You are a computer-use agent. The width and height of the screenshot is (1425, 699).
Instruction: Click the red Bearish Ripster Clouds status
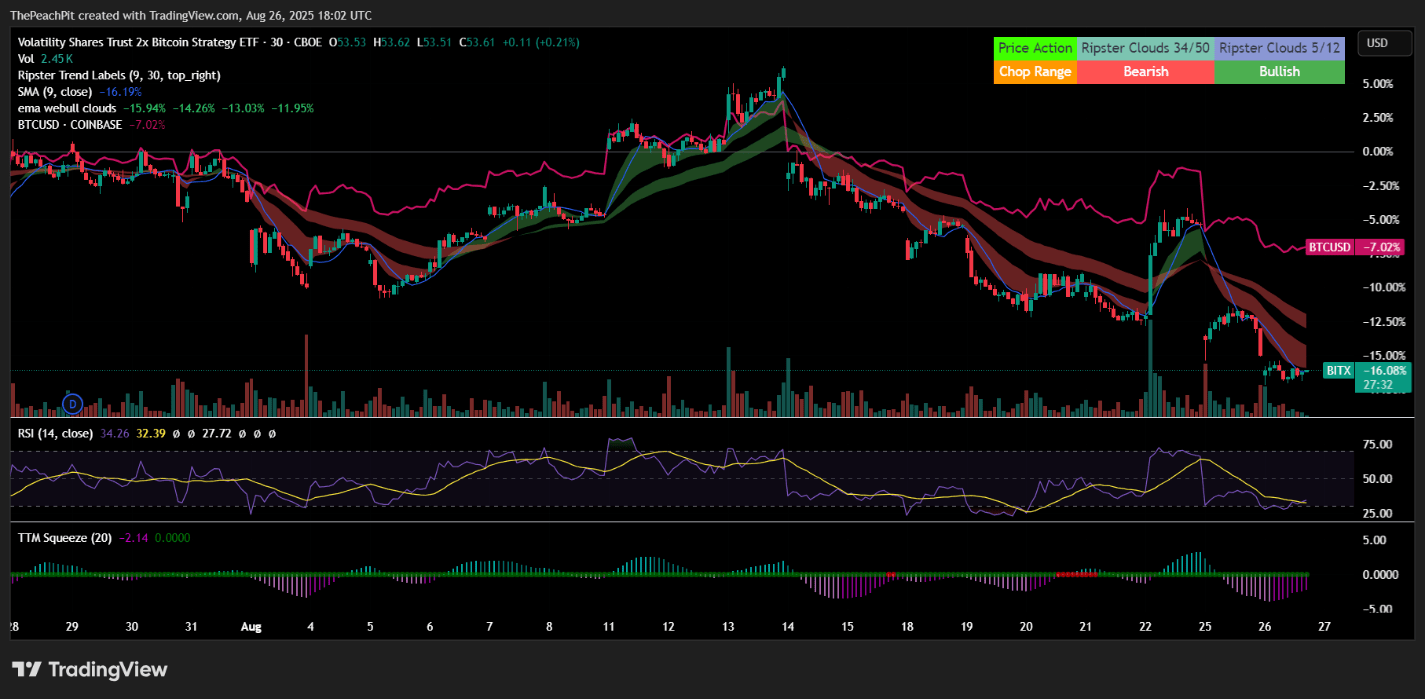point(1144,71)
